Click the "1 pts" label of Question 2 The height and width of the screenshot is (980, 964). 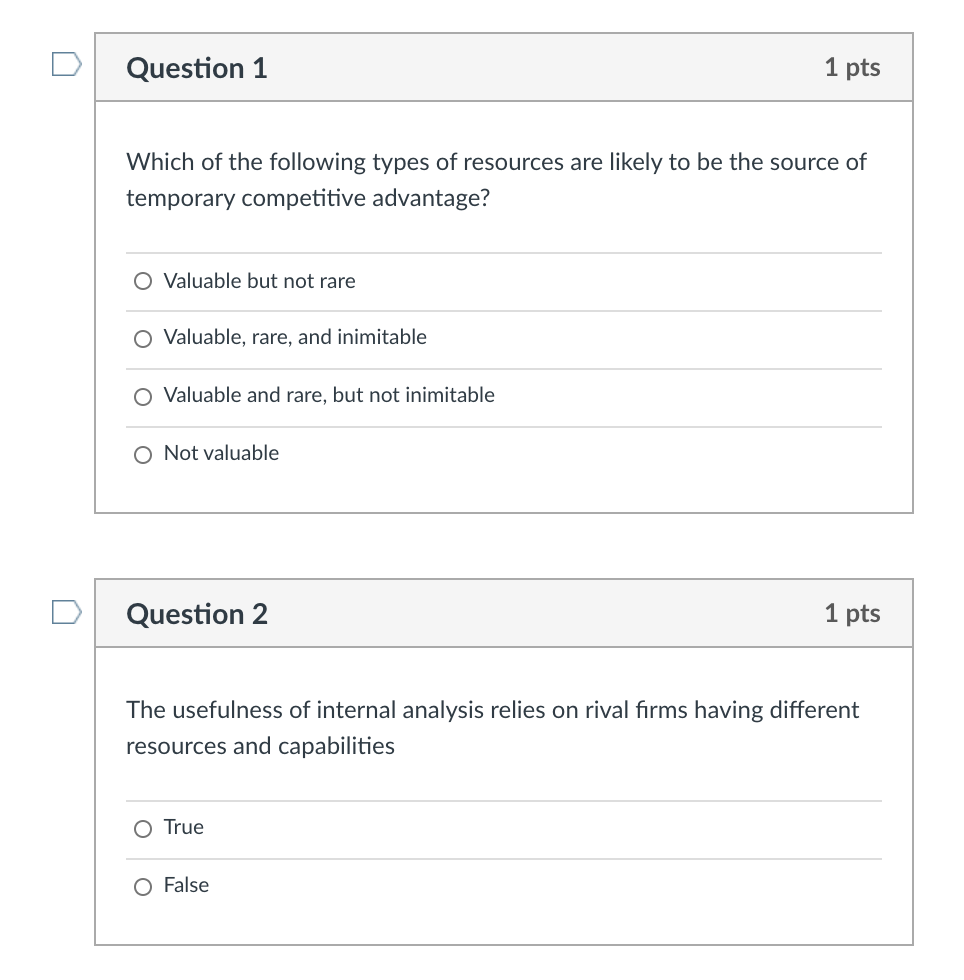click(852, 613)
